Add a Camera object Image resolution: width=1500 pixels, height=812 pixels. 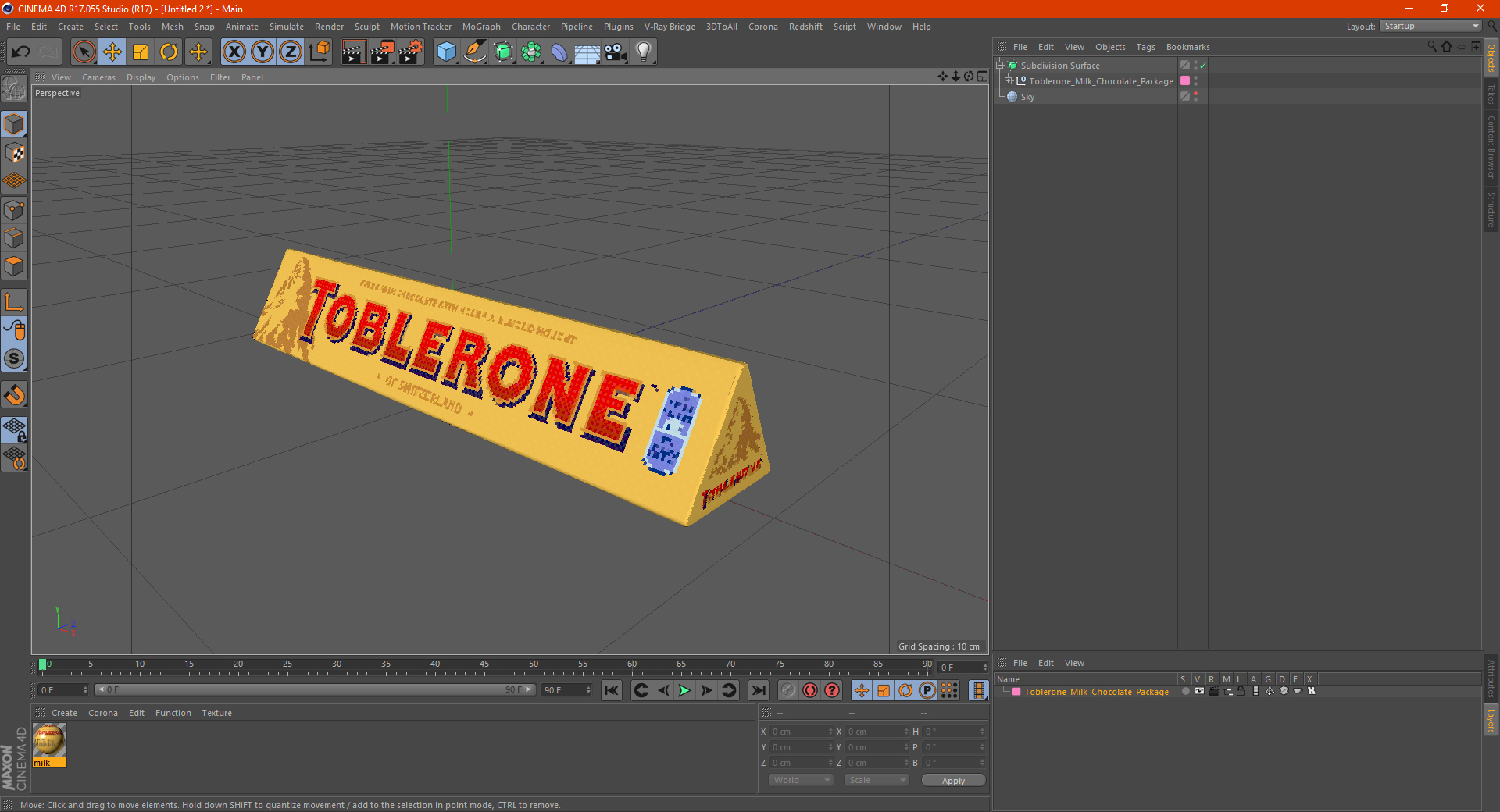click(616, 52)
